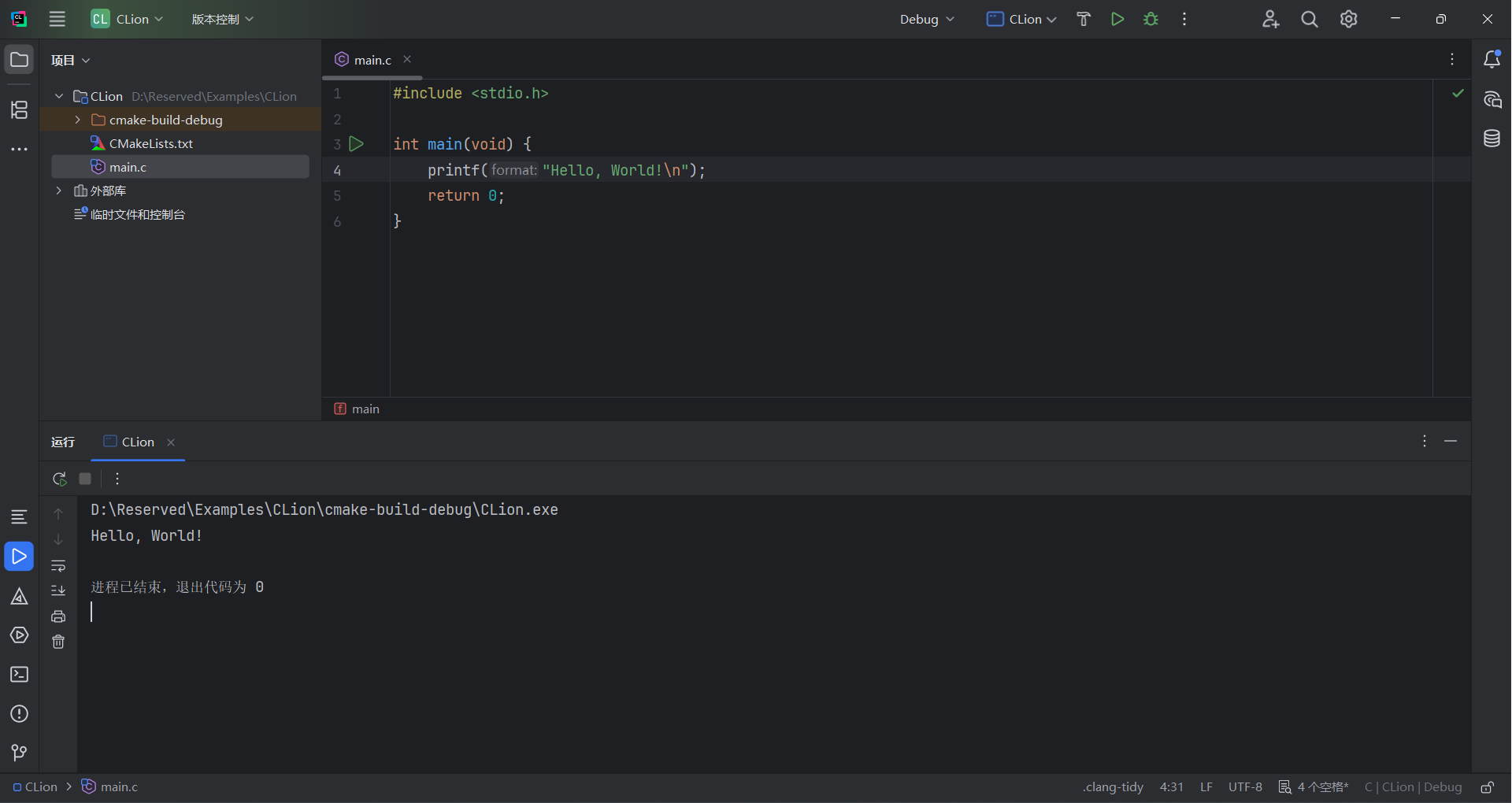The width and height of the screenshot is (1512, 803).
Task: Open the TODO list tool window icon
Action: [x=19, y=517]
